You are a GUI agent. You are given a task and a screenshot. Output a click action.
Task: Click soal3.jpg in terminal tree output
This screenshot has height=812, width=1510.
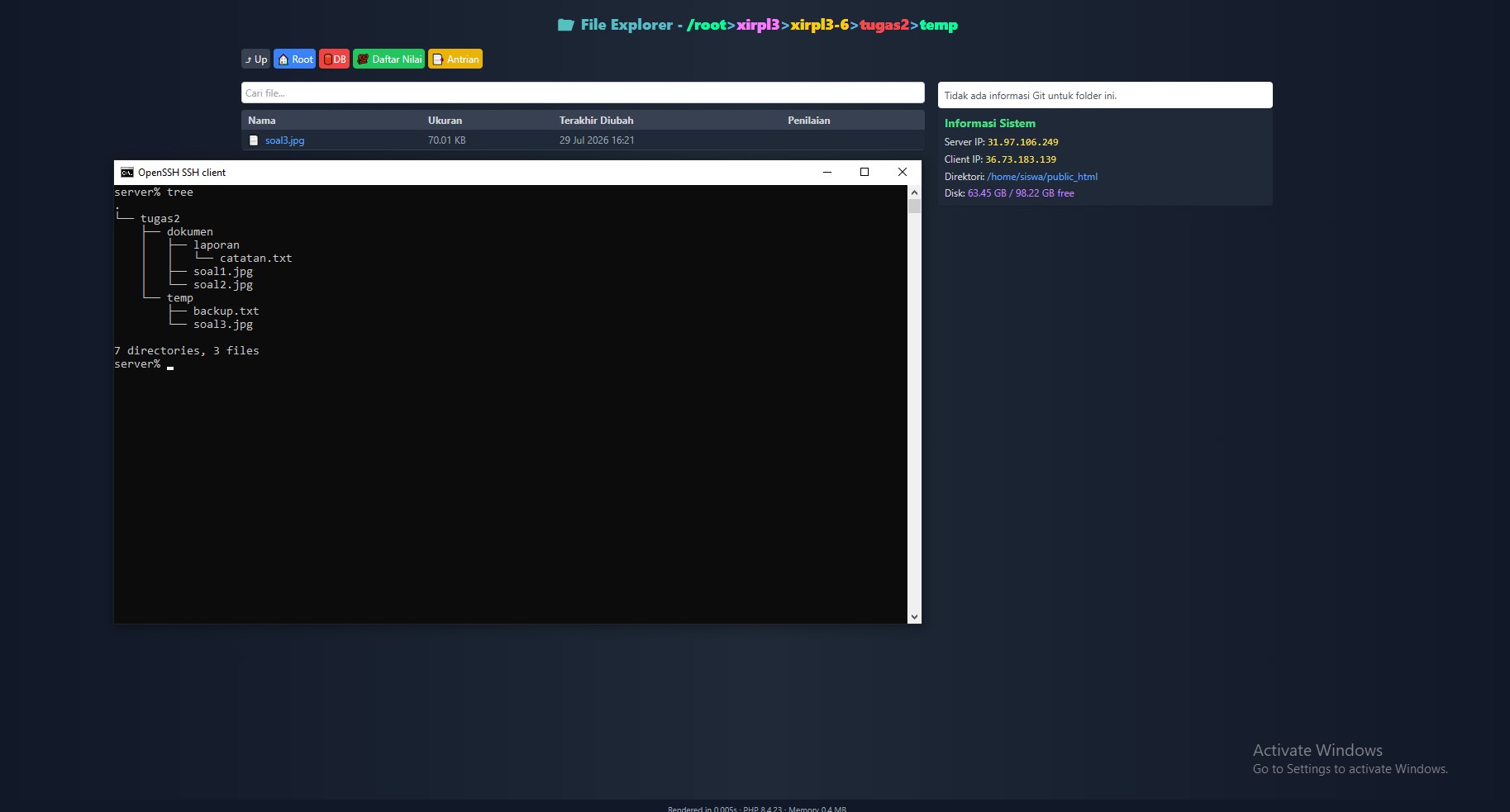223,325
